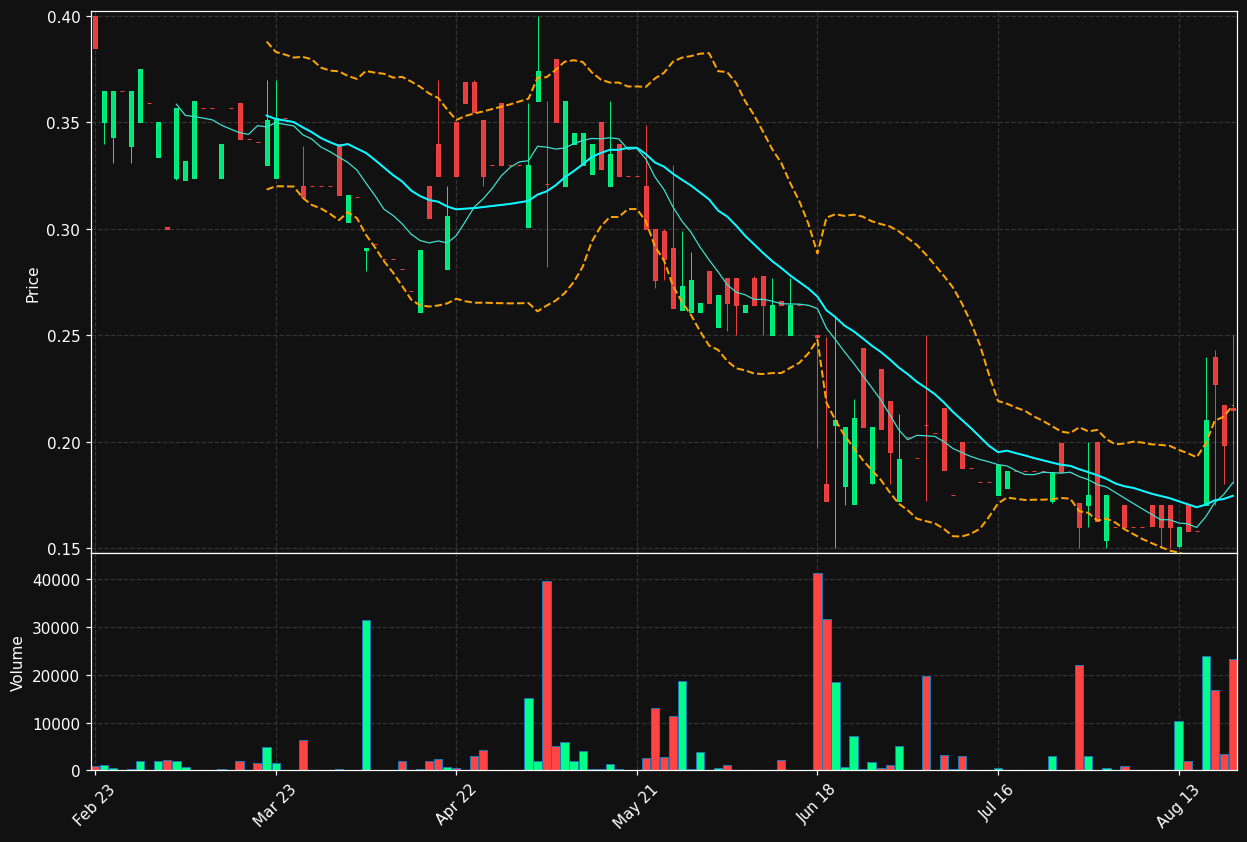1247x842 pixels.
Task: Click the tallest red volume bar at Jun 18
Action: tap(817, 671)
